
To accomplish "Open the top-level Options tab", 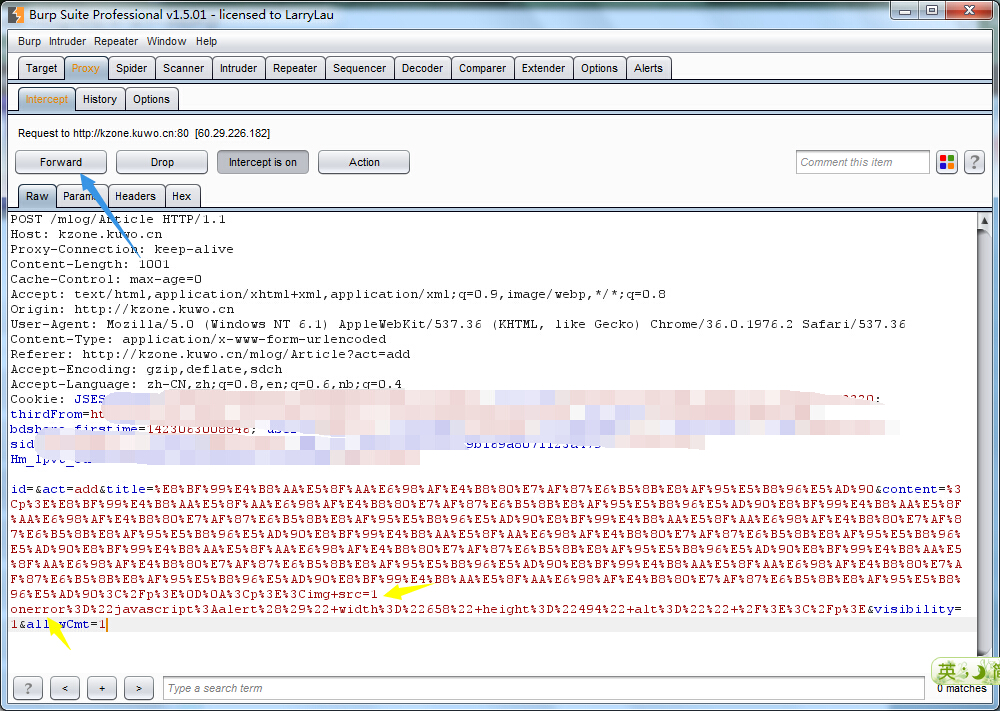I will pyautogui.click(x=599, y=68).
